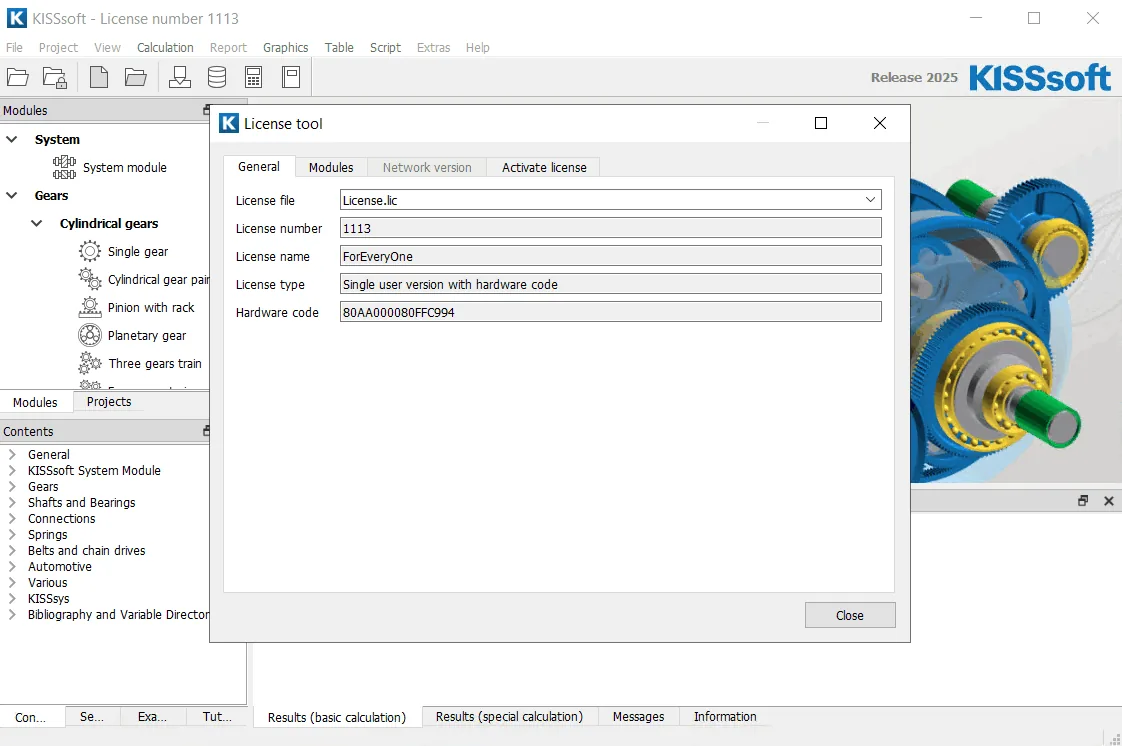The image size is (1122, 746).
Task: Click the notebook report toolbar icon
Action: 291,77
